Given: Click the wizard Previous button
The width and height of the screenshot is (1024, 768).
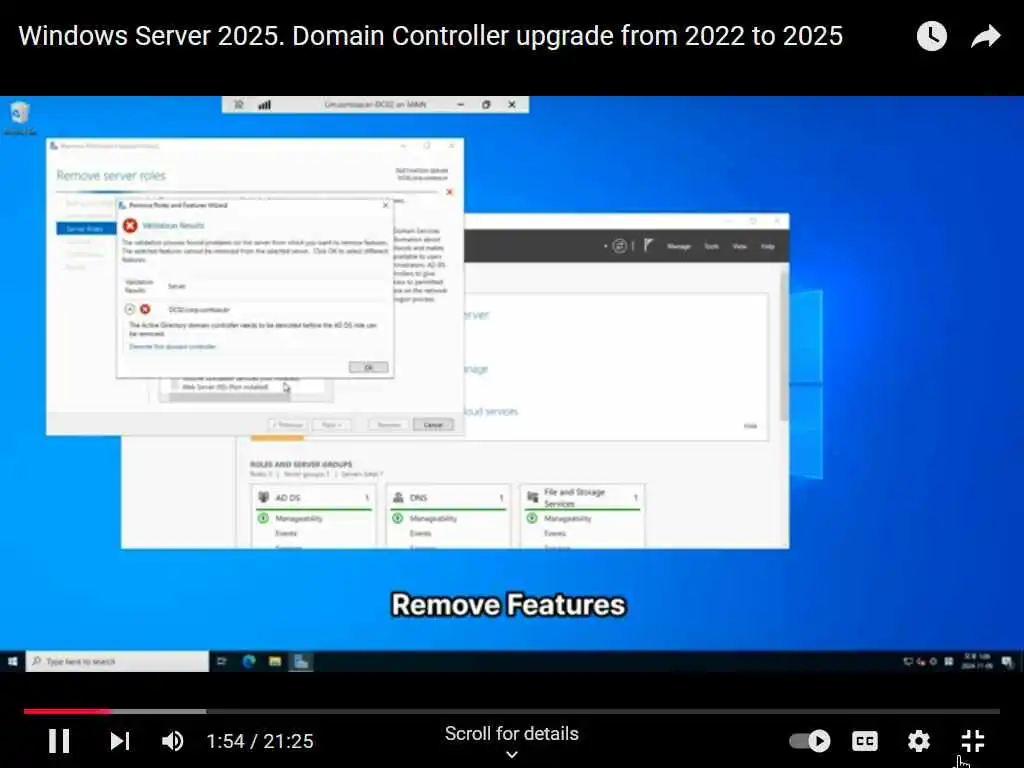Looking at the screenshot, I should 288,424.
